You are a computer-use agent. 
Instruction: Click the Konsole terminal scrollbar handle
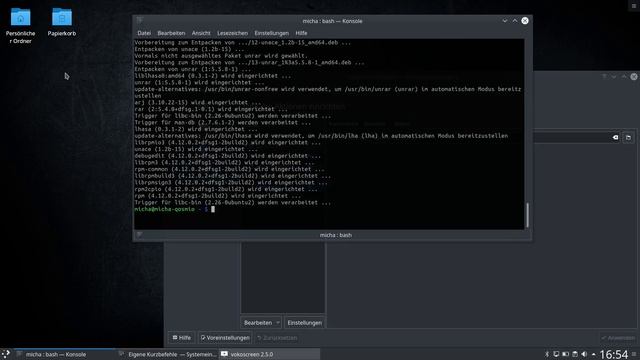[x=527, y=215]
